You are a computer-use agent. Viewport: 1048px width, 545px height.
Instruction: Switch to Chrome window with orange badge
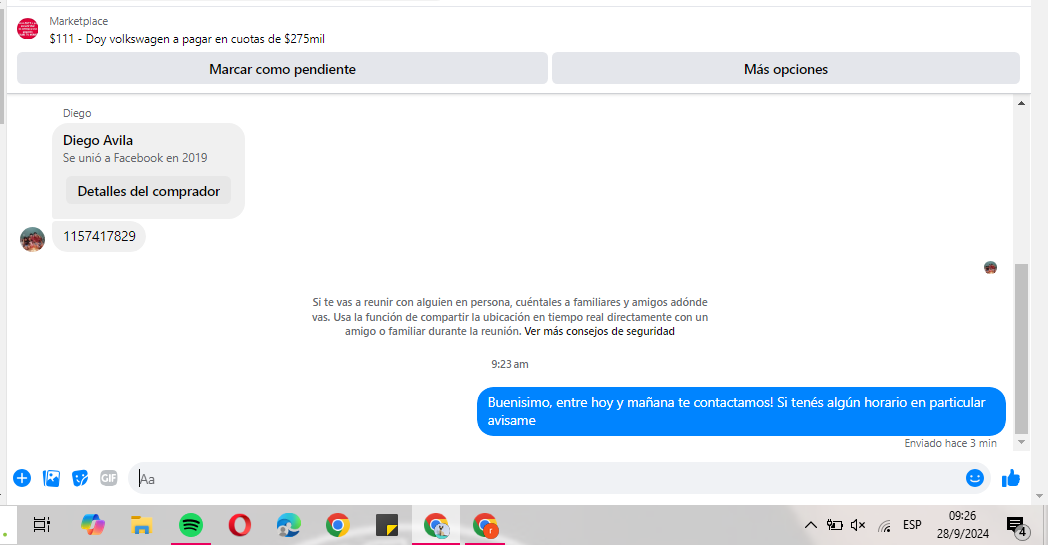pos(485,525)
